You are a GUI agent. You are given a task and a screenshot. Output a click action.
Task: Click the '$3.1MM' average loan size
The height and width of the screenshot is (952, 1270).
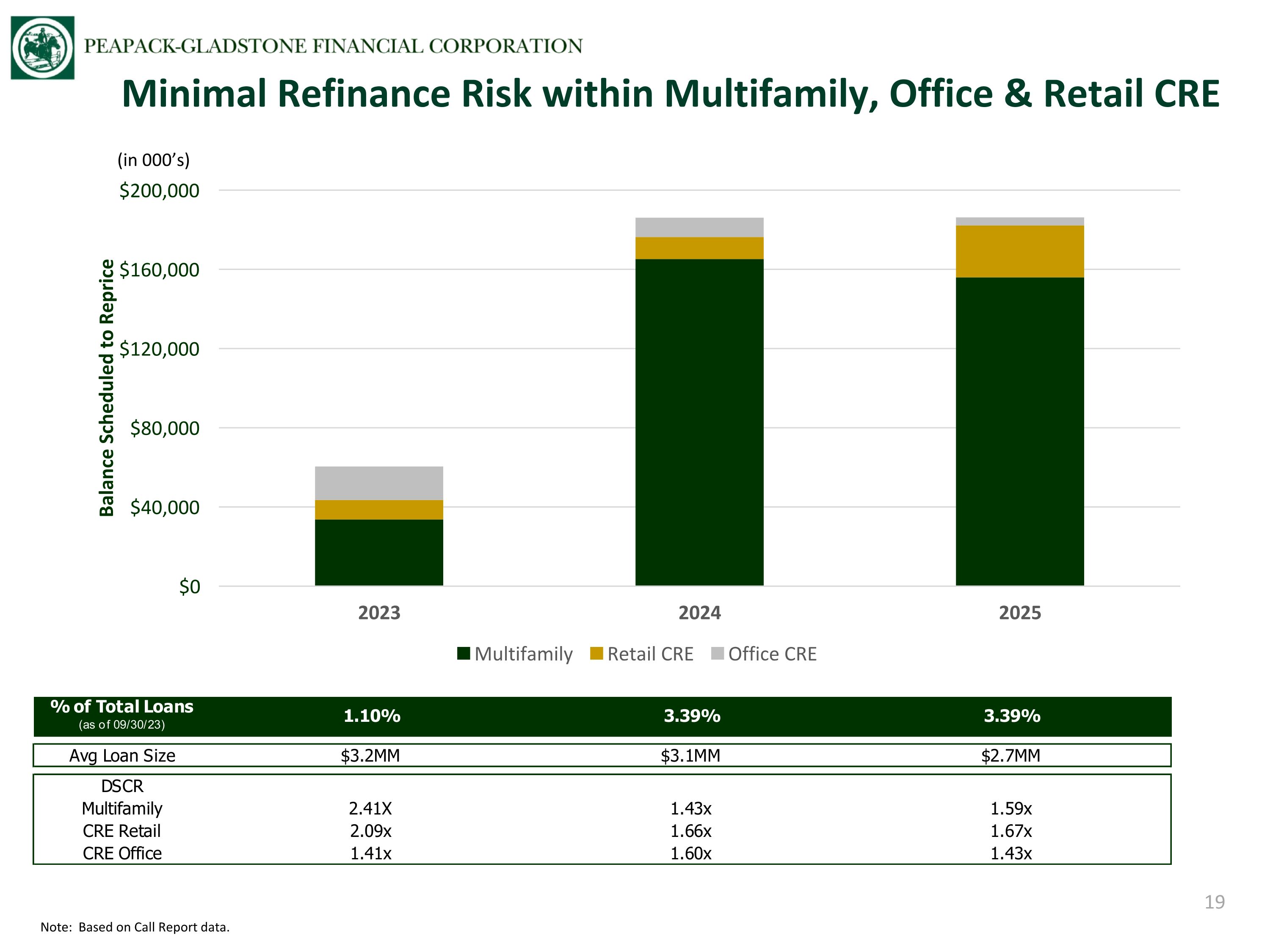691,756
